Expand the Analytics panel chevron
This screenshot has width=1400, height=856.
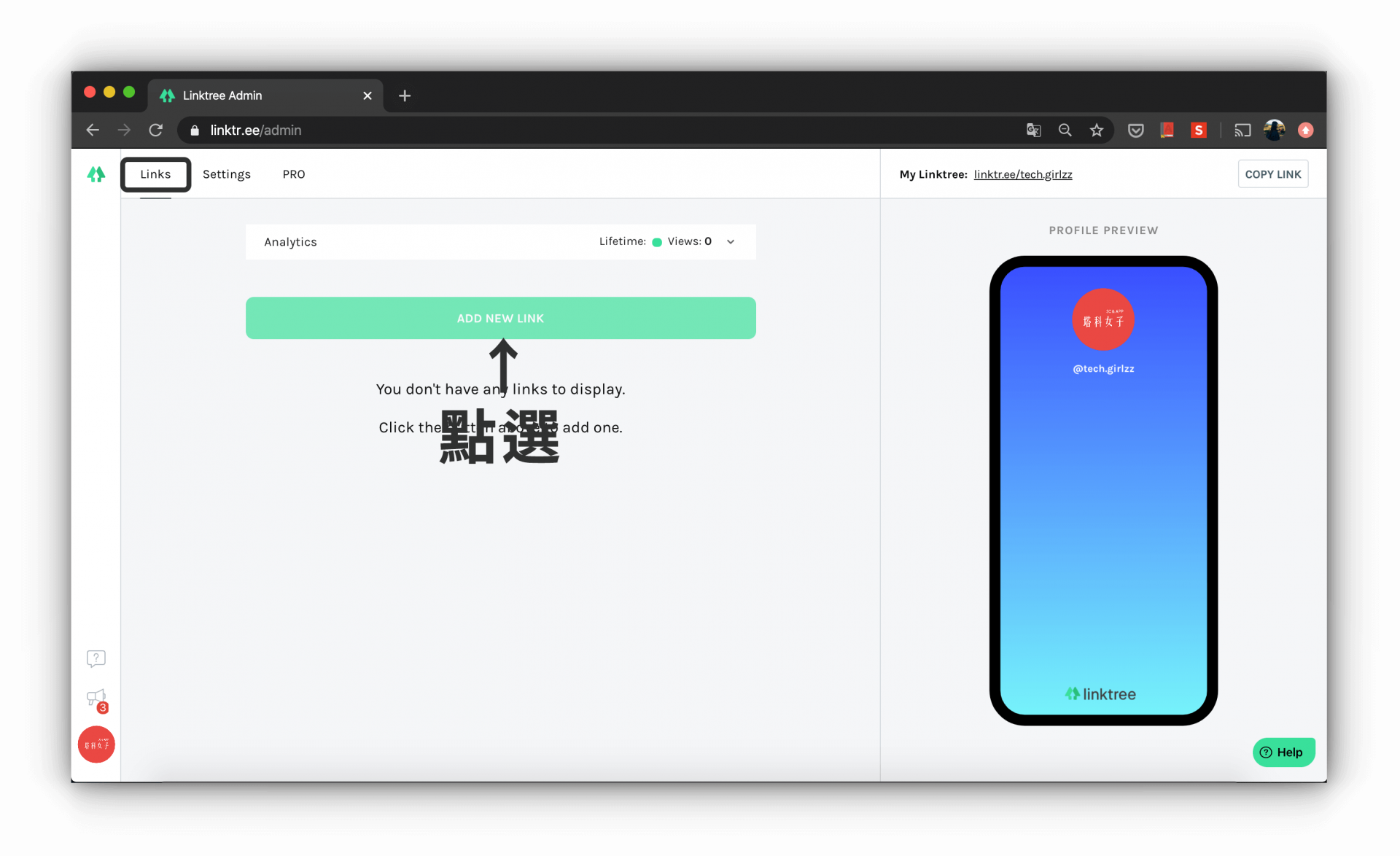[731, 241]
